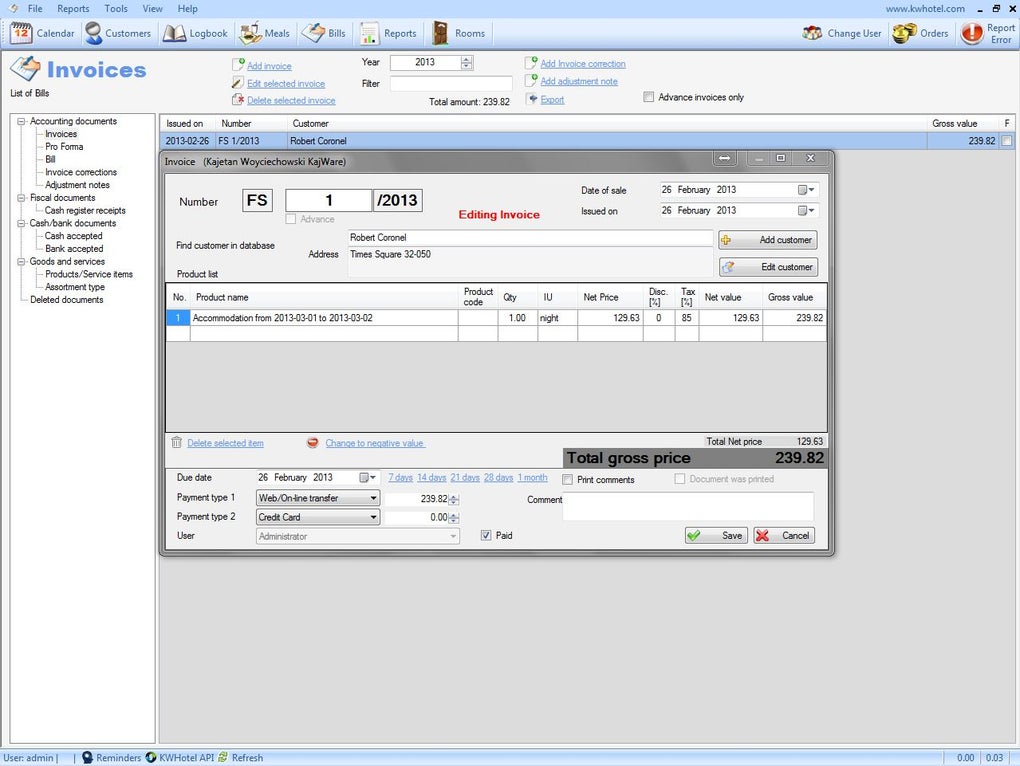Screen dimensions: 1020x766
Task: Collapse the Goods and services tree node
Action: tap(21, 261)
